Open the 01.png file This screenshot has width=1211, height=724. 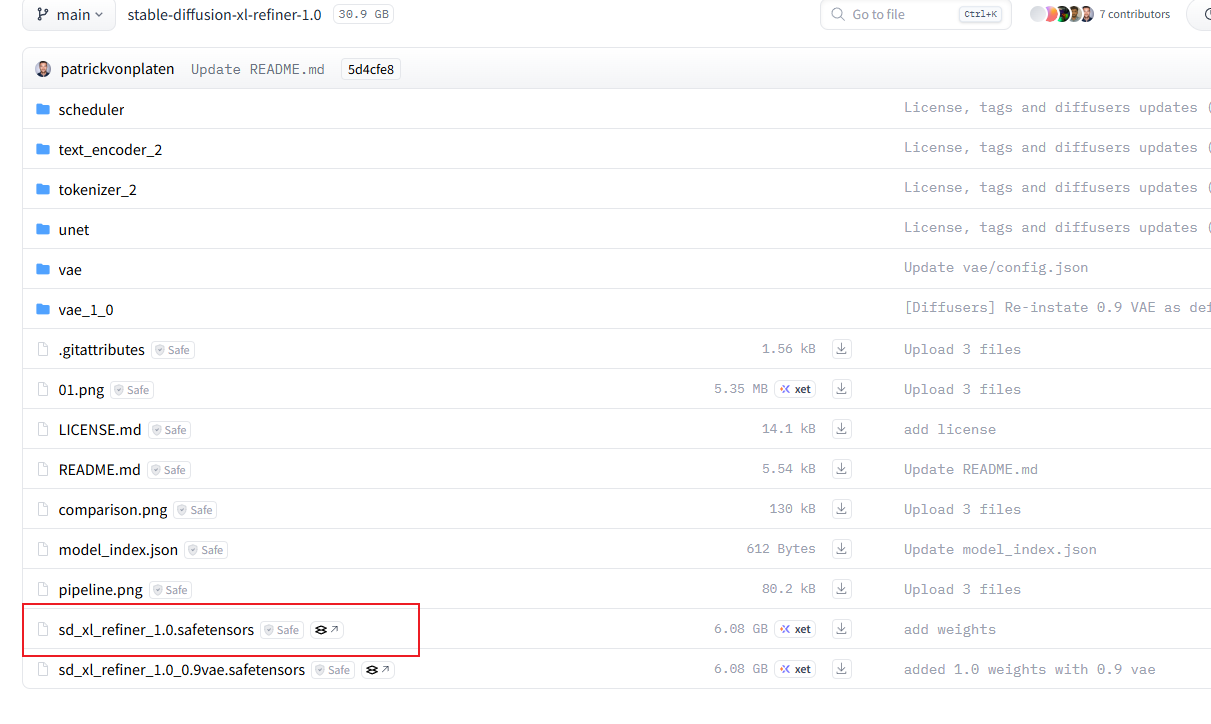point(81,389)
